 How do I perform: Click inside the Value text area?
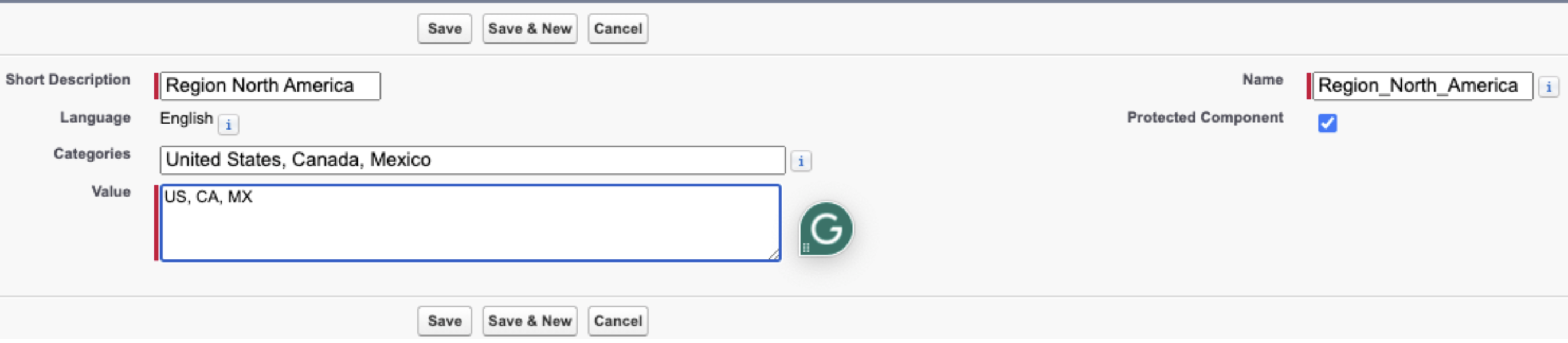tap(471, 223)
